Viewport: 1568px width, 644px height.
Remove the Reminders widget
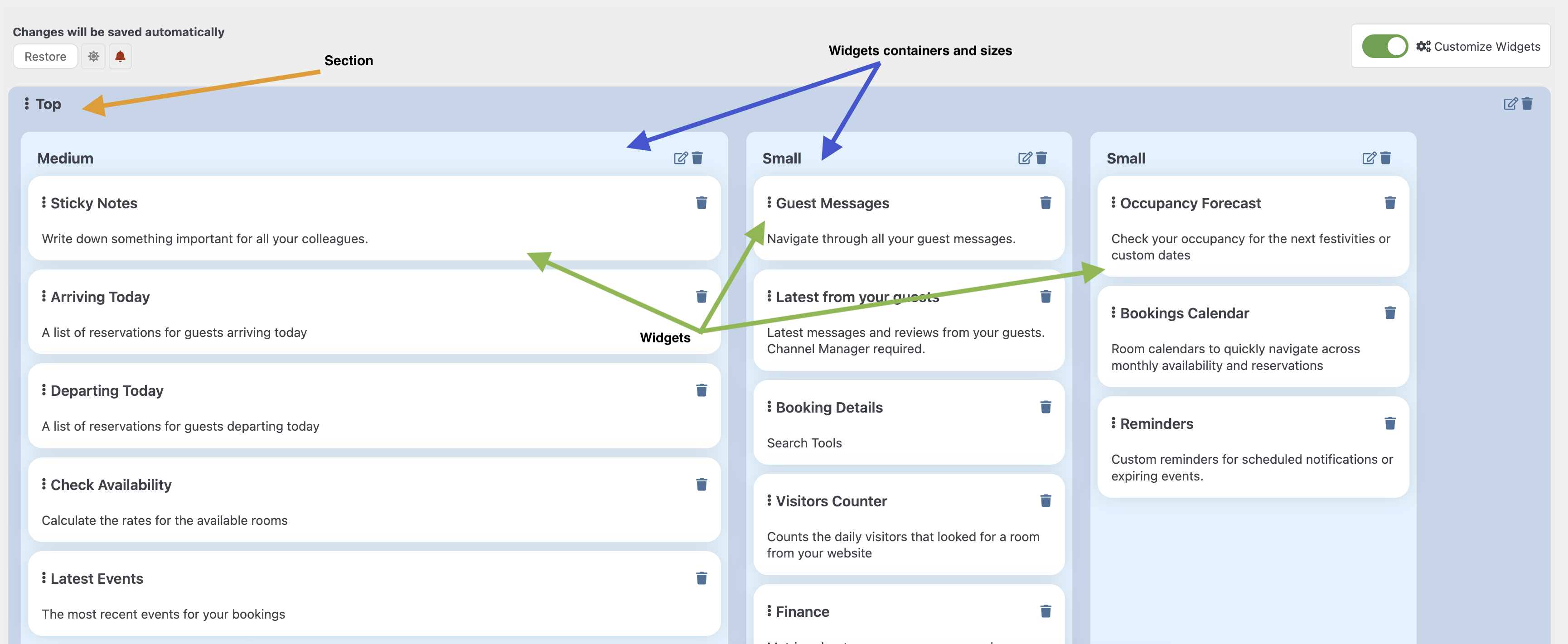(1389, 423)
